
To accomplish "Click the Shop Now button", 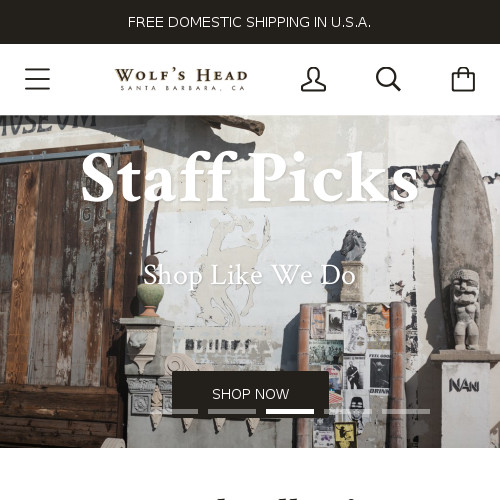I will click(x=250, y=394).
